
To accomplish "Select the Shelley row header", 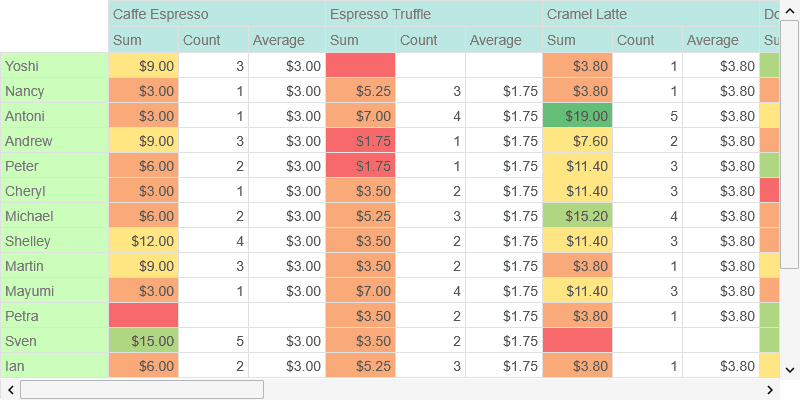I will pos(54,241).
